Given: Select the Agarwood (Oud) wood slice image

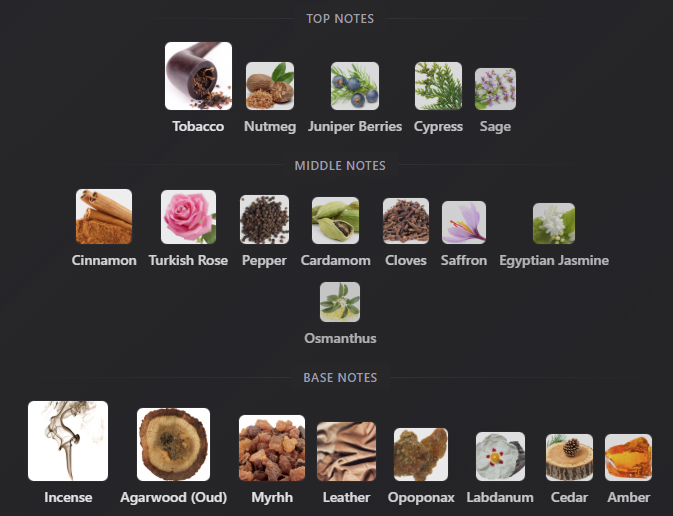Looking at the screenshot, I should tap(173, 444).
